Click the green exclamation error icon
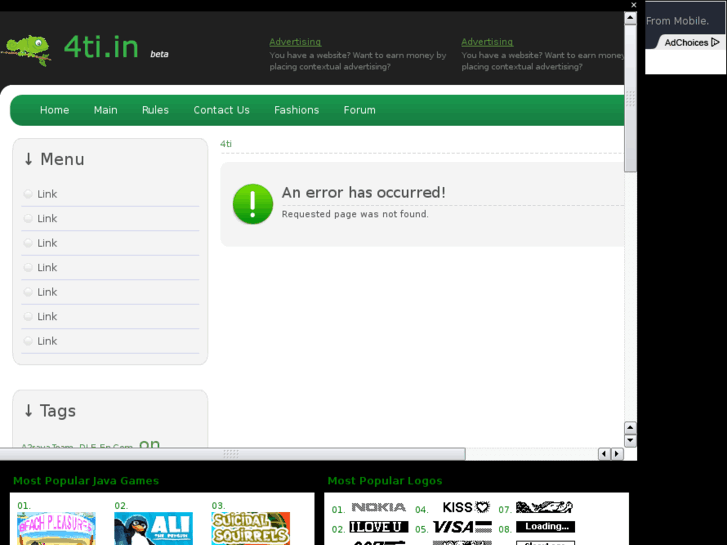This screenshot has width=727, height=545. [253, 204]
